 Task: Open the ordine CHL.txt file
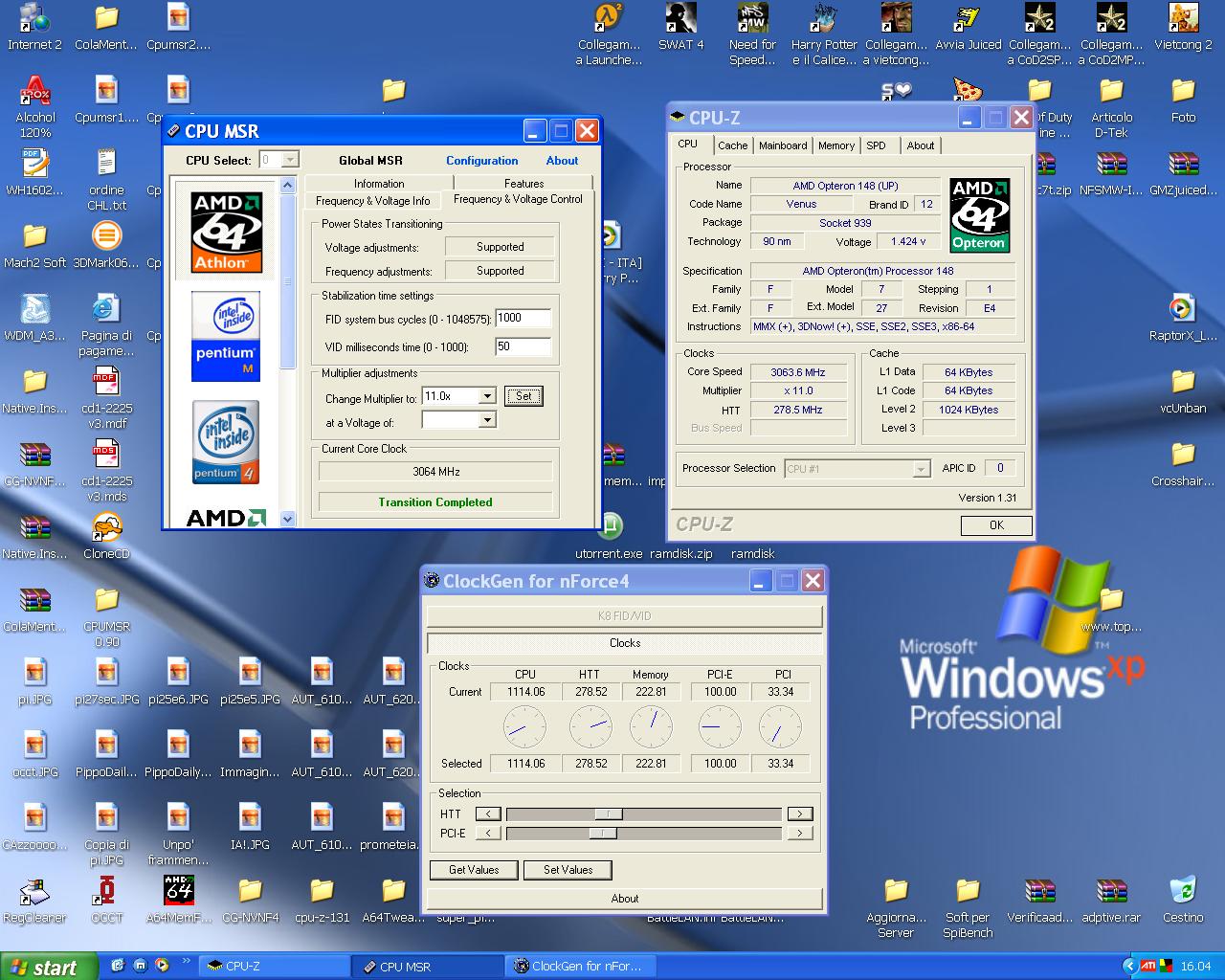[x=106, y=180]
